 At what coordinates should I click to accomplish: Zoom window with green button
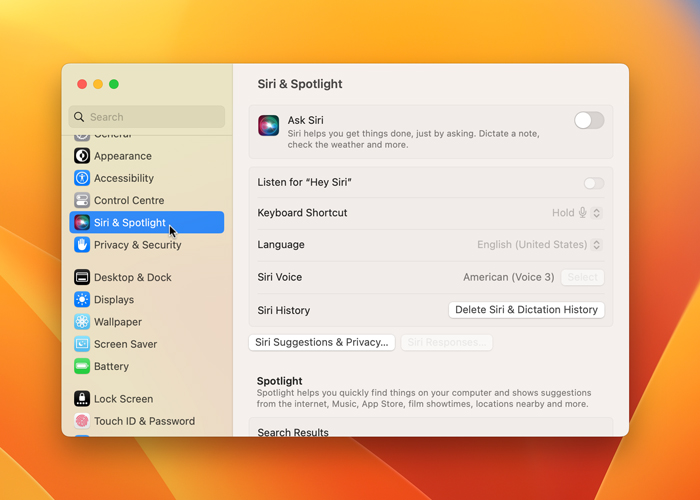pyautogui.click(x=114, y=84)
